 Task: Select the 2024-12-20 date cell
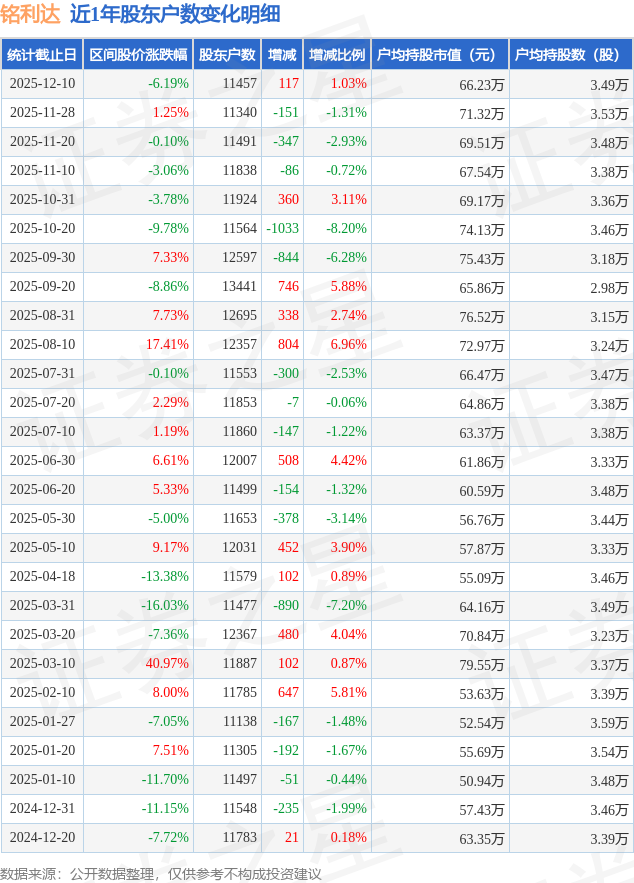(x=42, y=838)
